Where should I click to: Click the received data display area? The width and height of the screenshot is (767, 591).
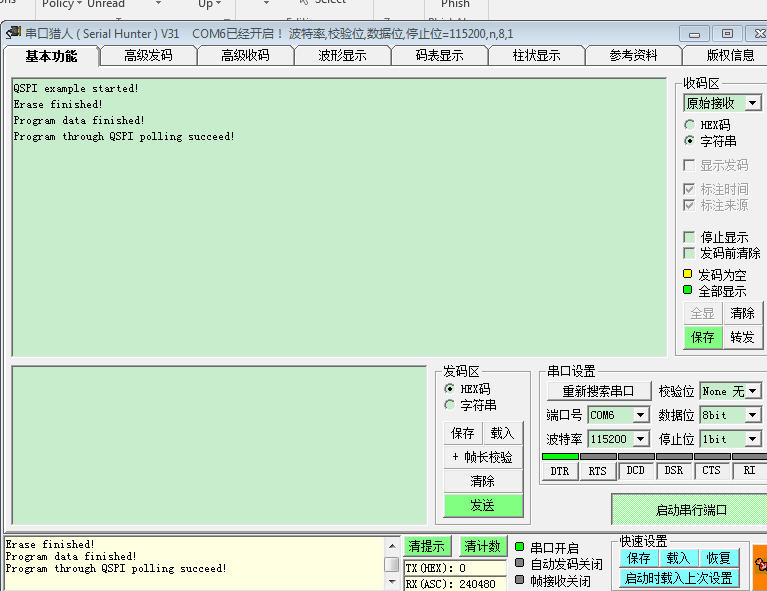339,217
